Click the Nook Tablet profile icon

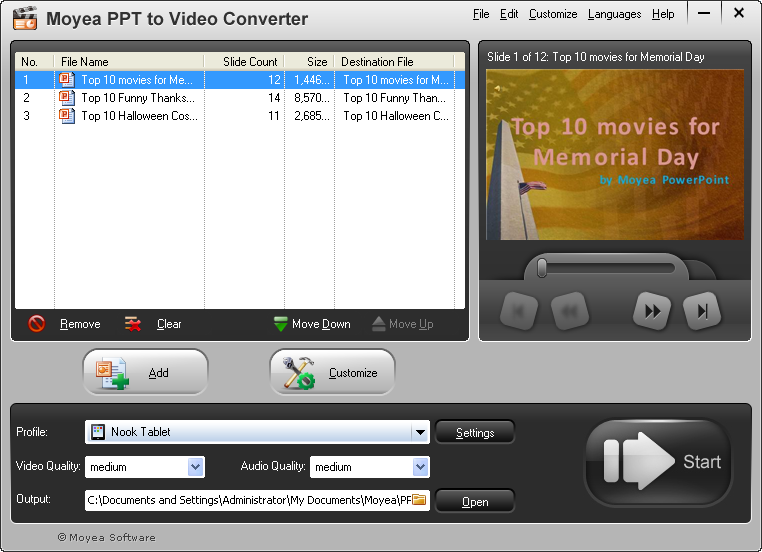[98, 432]
